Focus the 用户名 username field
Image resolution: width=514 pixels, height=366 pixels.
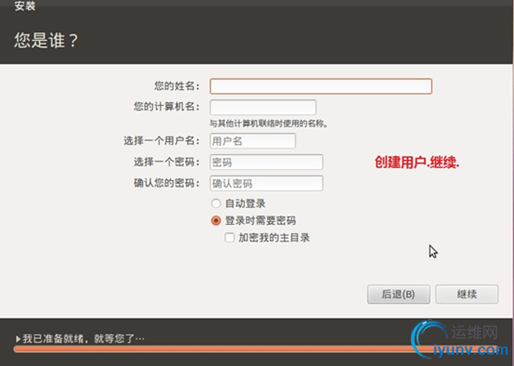click(x=253, y=141)
